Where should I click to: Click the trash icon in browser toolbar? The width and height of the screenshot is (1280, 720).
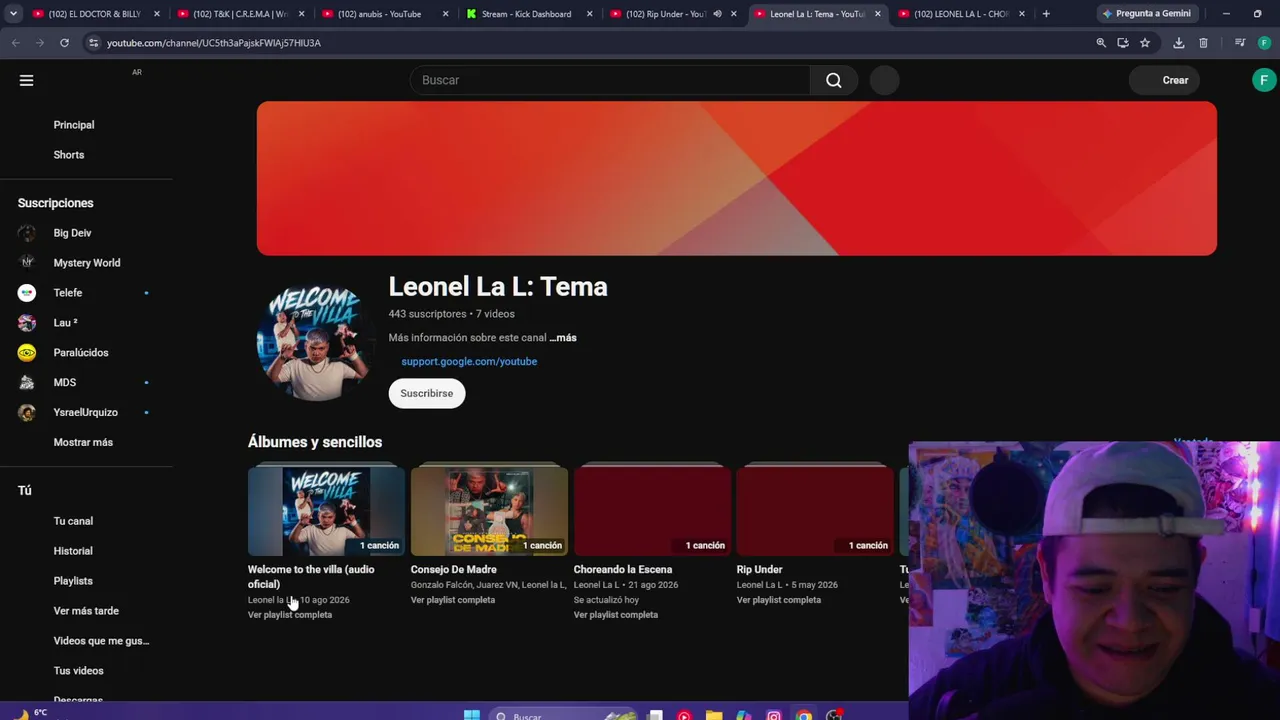[1203, 43]
